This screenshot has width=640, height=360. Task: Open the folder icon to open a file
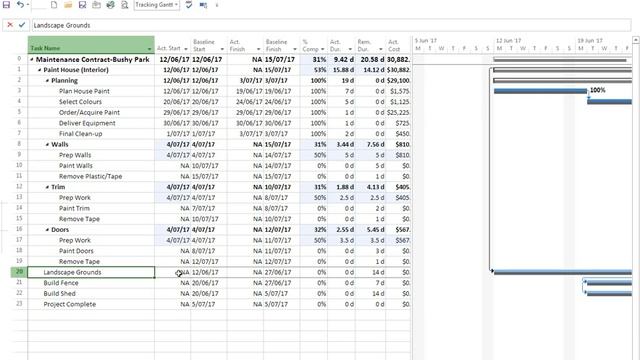click(x=68, y=5)
